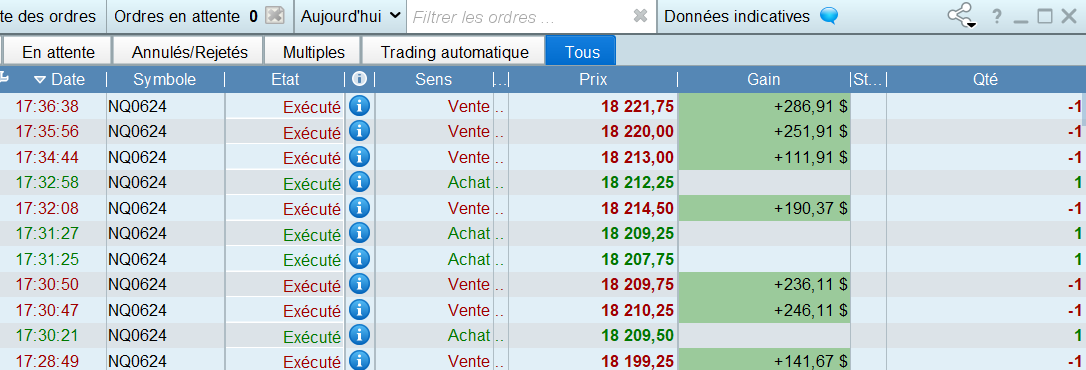Image resolution: width=1086 pixels, height=370 pixels.
Task: Cancel pending orders with X icon
Action: tap(275, 16)
